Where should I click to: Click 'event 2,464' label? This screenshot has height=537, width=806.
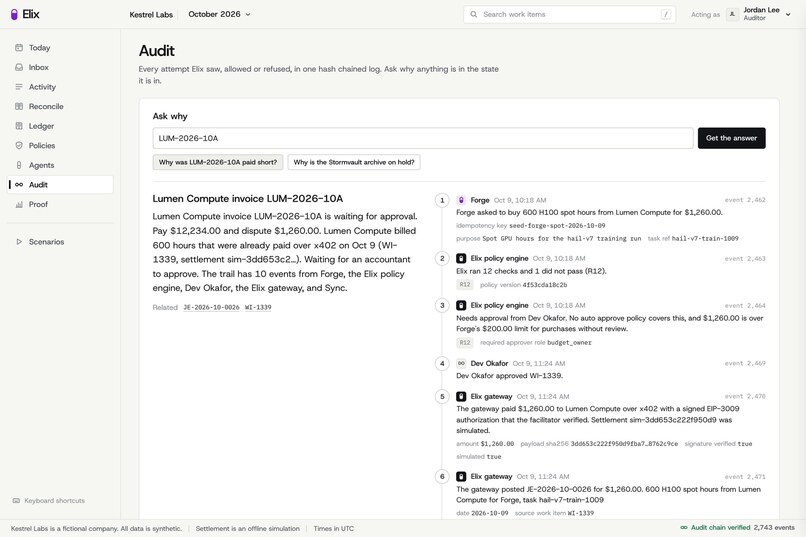coord(745,306)
